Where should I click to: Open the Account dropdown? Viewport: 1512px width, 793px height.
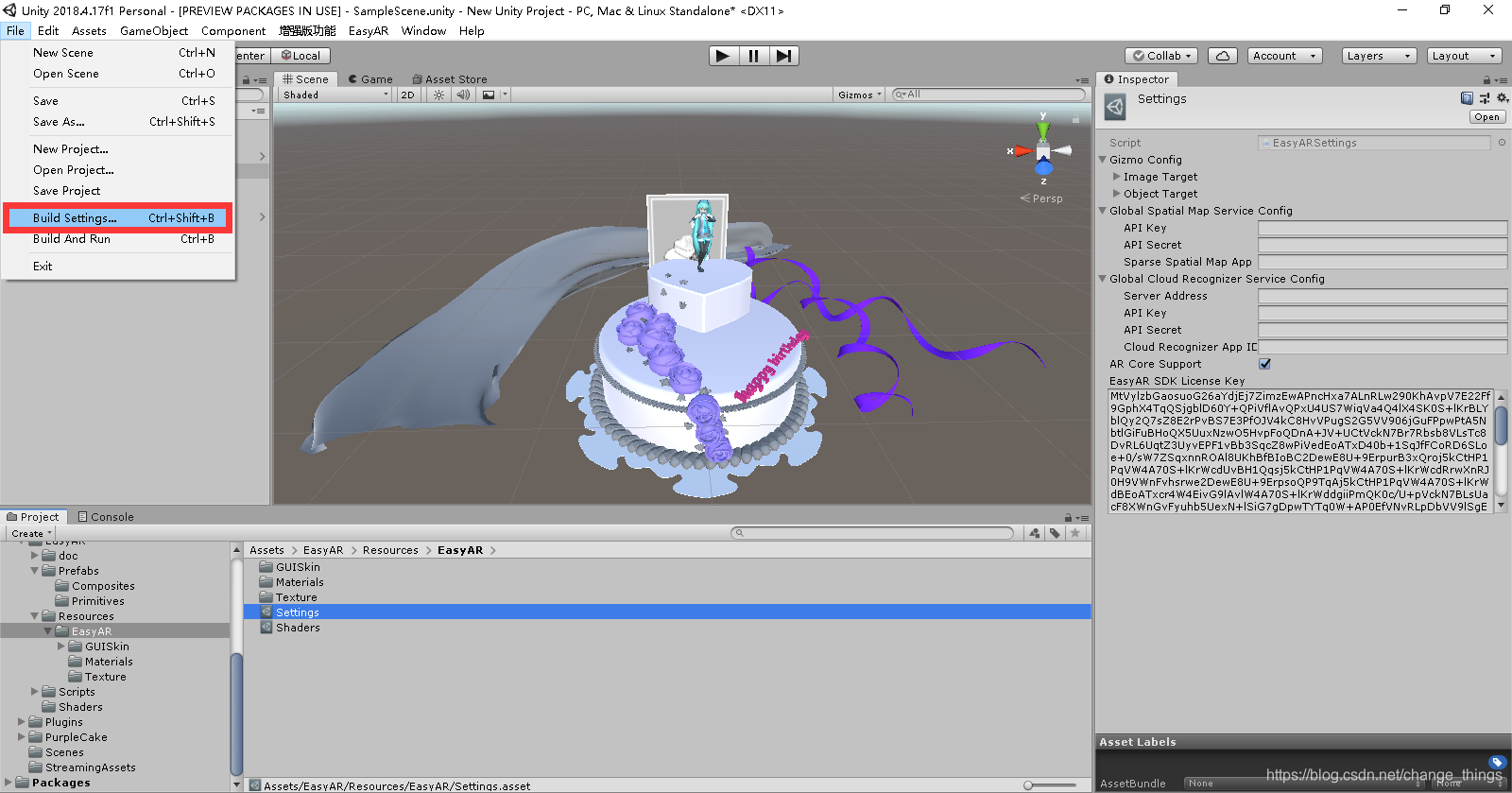click(1285, 56)
